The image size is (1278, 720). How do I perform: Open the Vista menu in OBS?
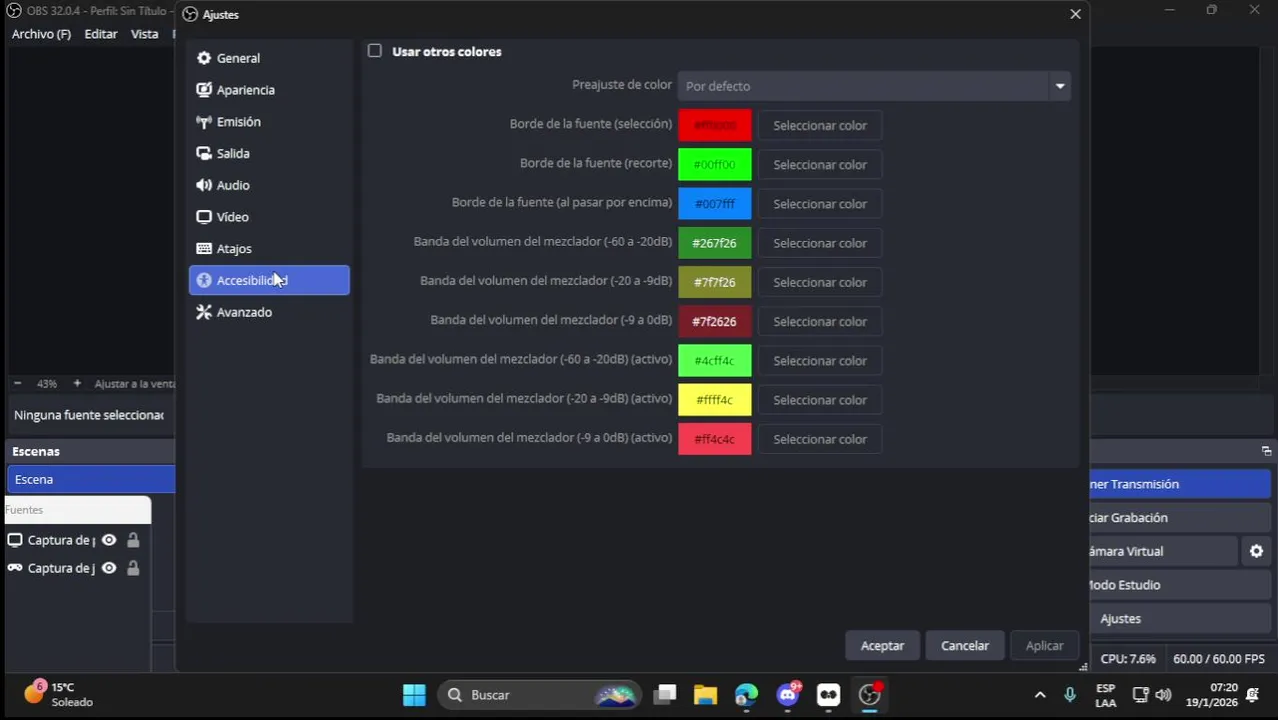click(x=145, y=34)
